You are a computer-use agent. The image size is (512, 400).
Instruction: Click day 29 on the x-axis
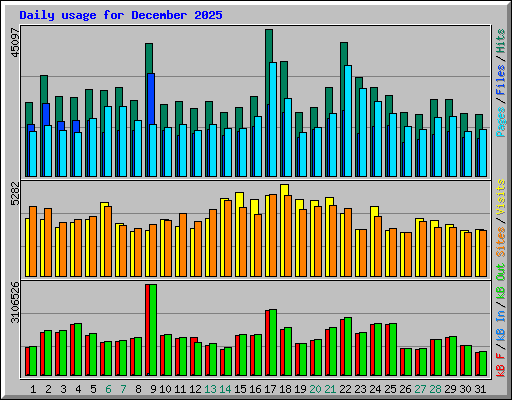(450, 389)
